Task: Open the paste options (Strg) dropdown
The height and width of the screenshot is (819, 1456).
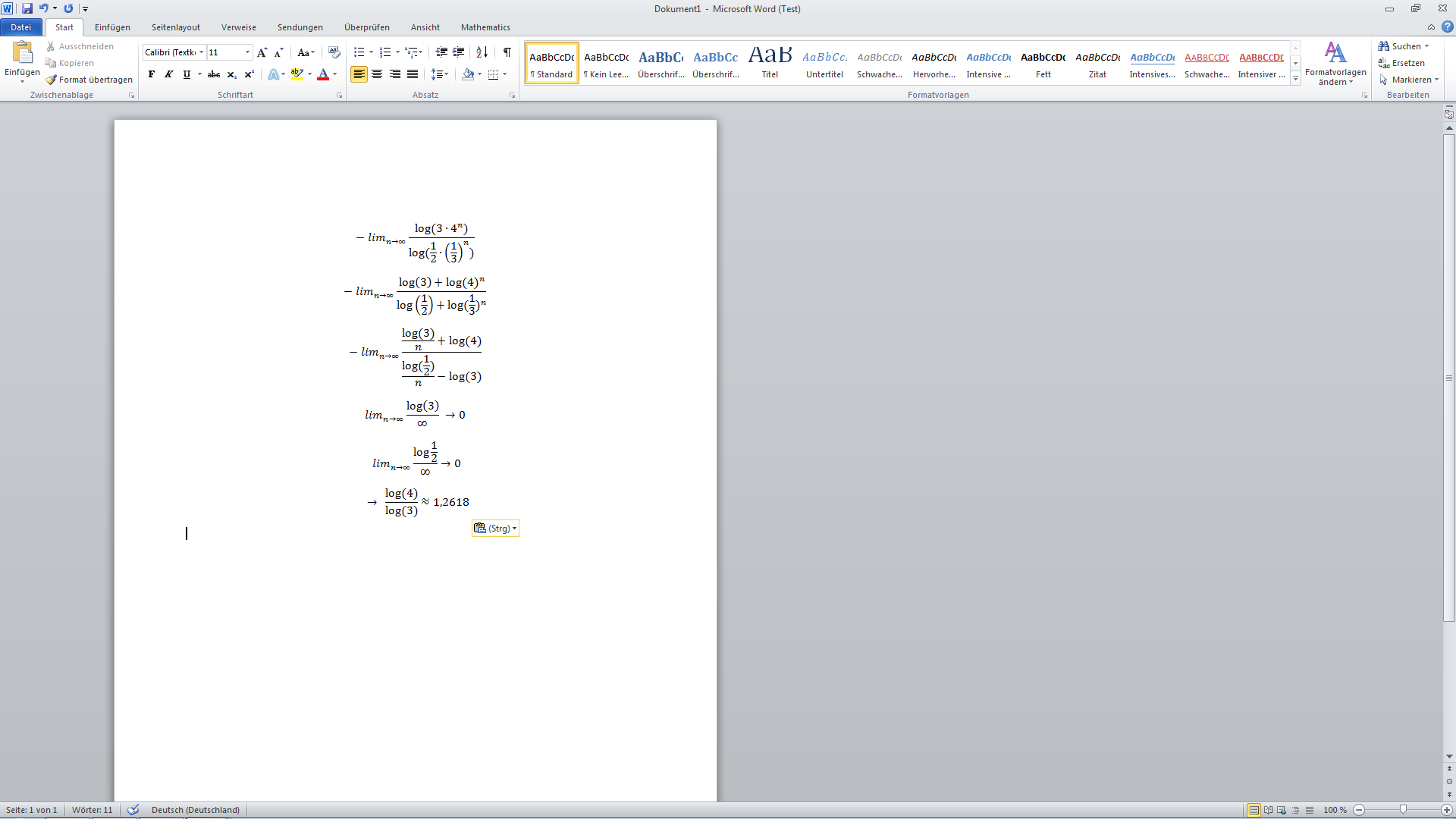Action: pos(495,529)
